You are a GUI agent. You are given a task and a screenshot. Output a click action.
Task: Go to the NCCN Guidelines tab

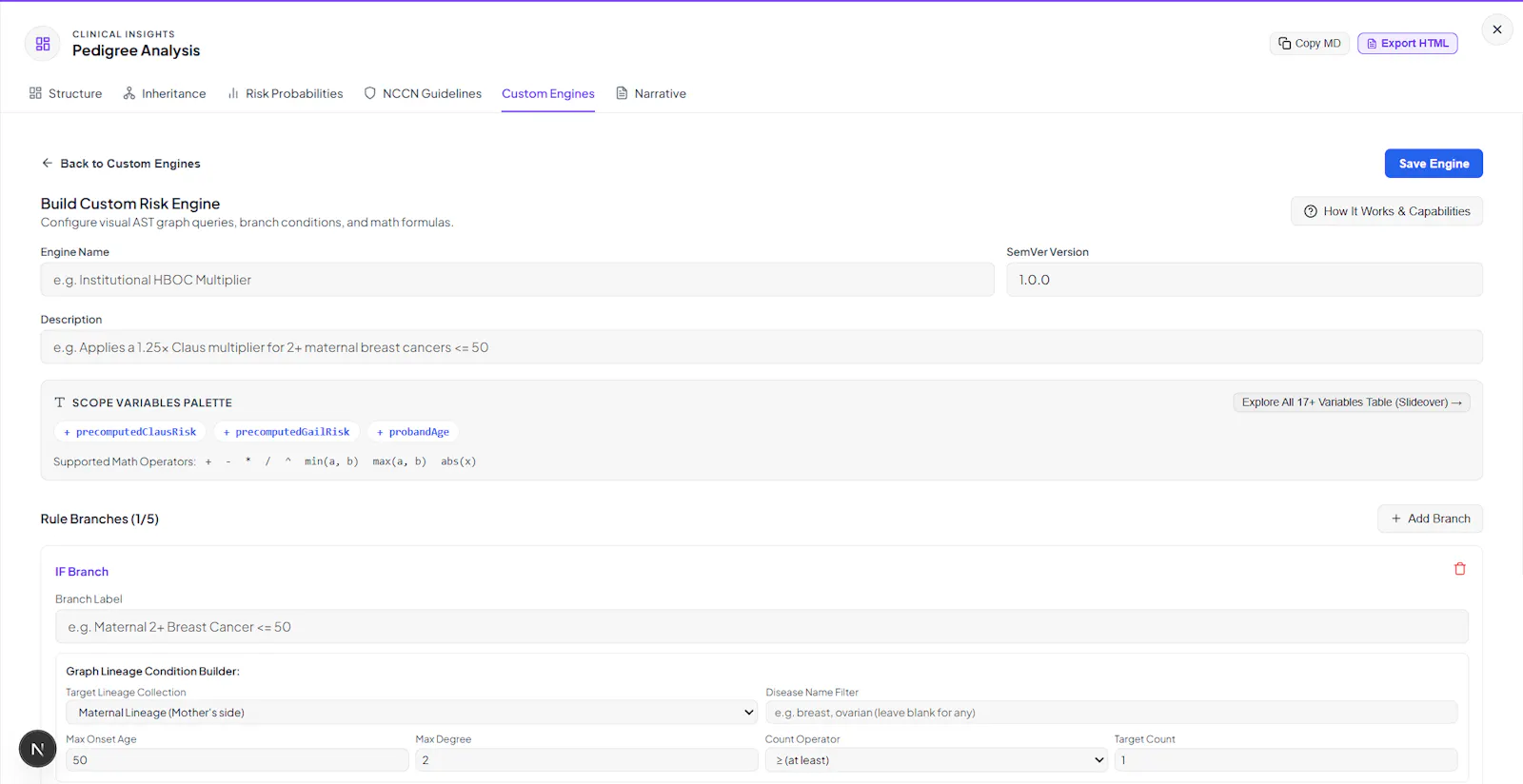click(423, 93)
